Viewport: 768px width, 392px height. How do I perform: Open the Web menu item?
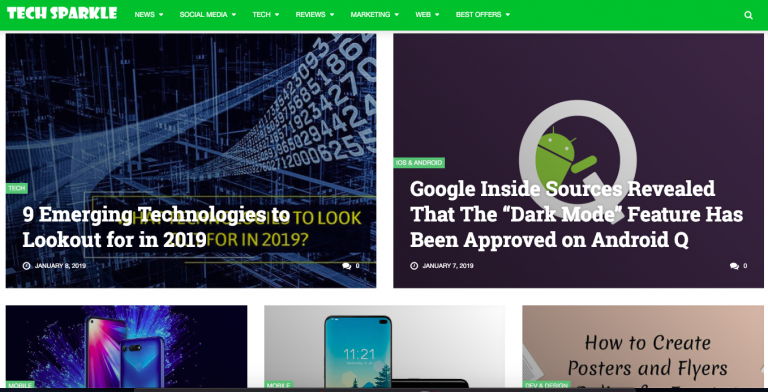(427, 15)
